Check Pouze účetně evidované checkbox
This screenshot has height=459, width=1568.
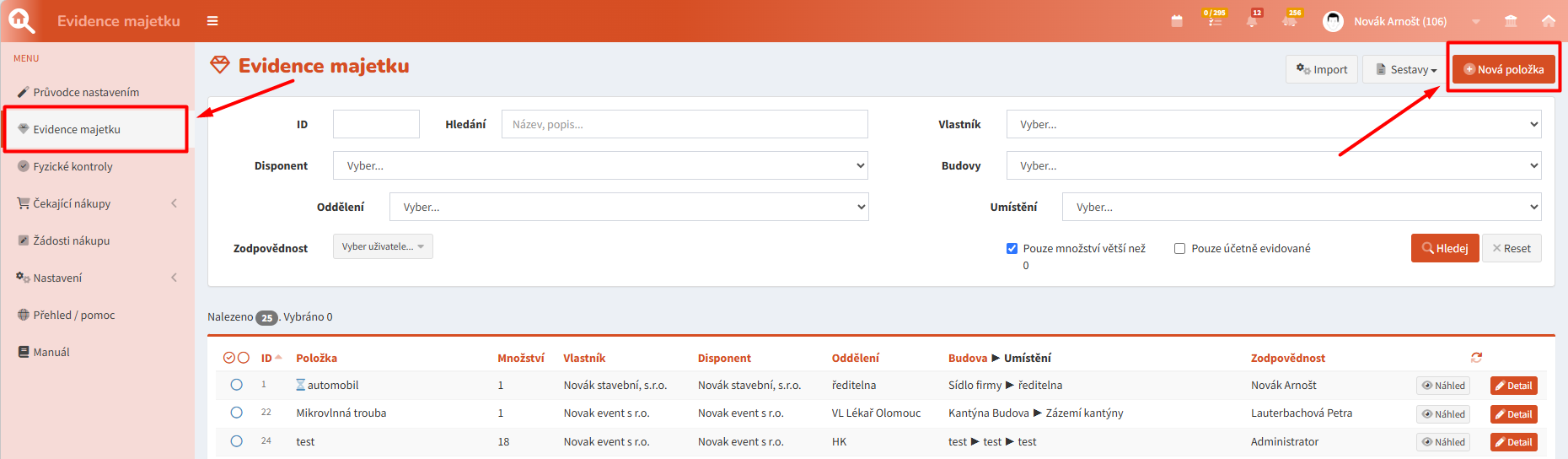coord(1180,248)
